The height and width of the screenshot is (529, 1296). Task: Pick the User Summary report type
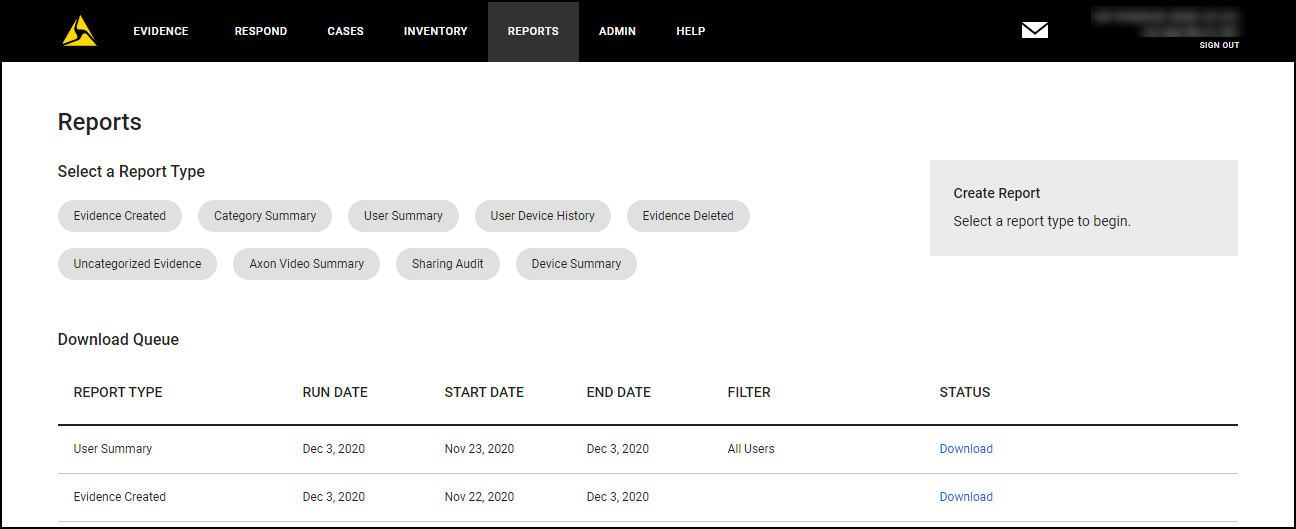coord(403,216)
